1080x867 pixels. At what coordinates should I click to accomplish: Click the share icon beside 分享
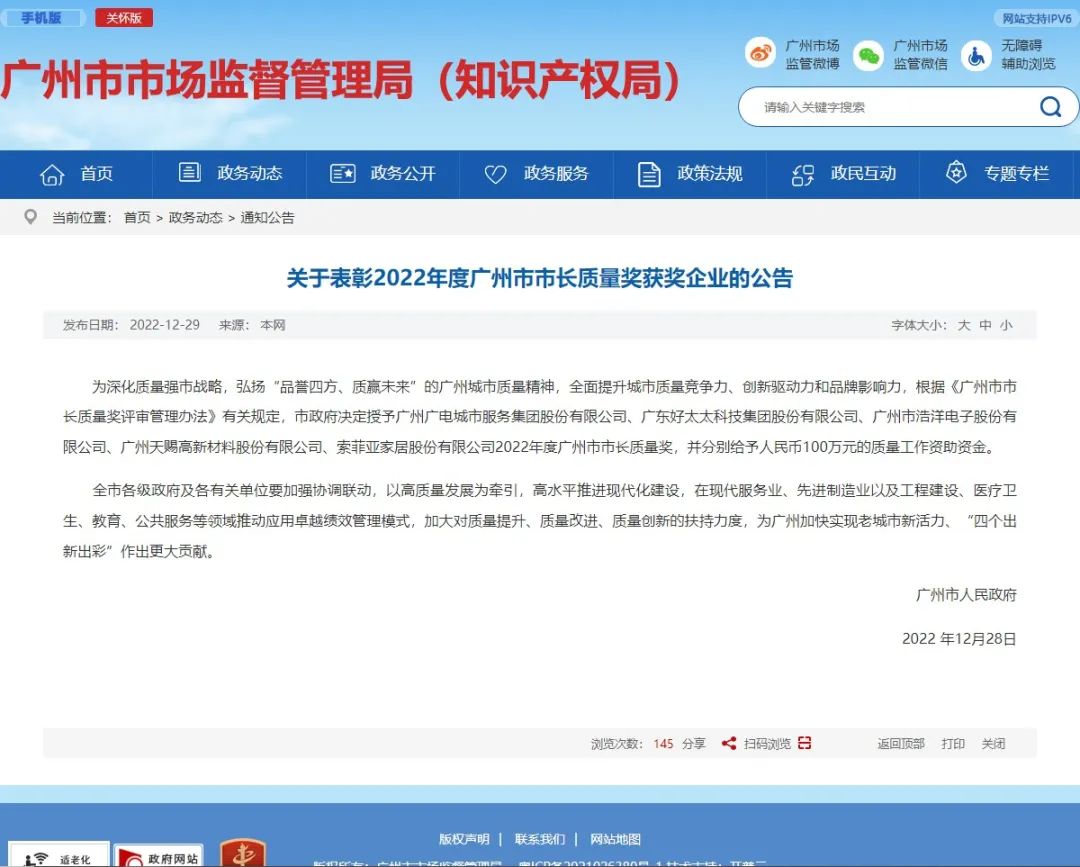pyautogui.click(x=729, y=743)
